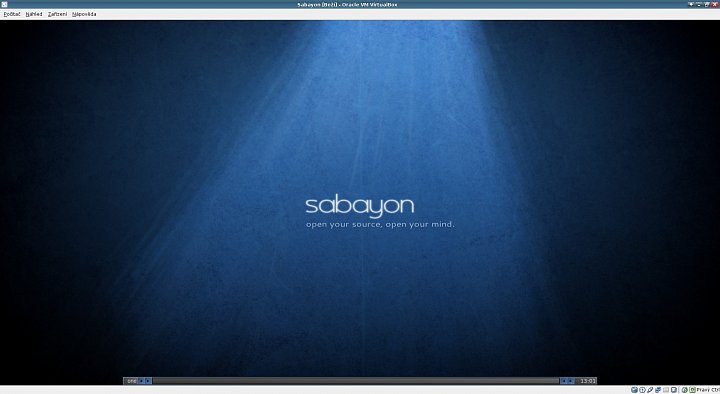Screen dimensions: 720x394
Task: Click the keyboard capture host key icon
Action: pyautogui.click(x=692, y=390)
